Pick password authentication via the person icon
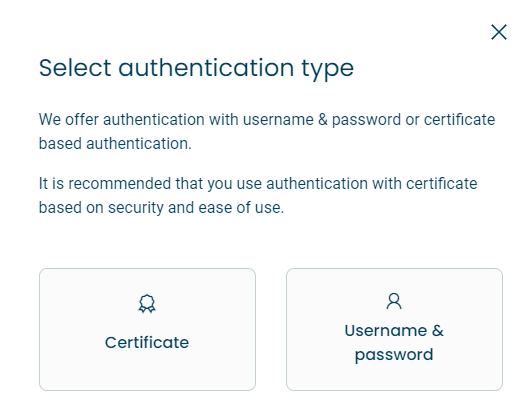Viewport: 528px width, 417px height. coord(394,301)
